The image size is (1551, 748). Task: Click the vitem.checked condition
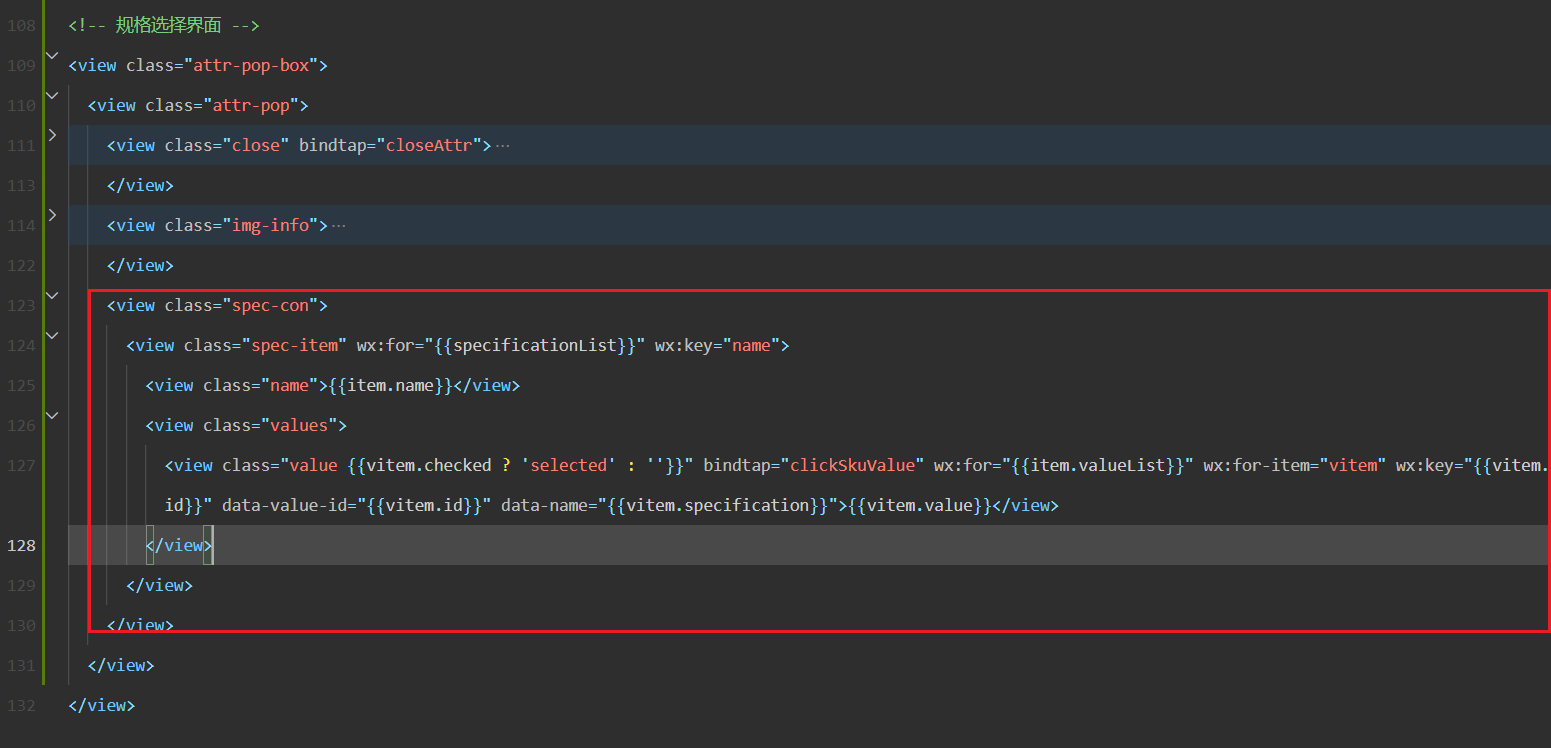click(x=429, y=466)
